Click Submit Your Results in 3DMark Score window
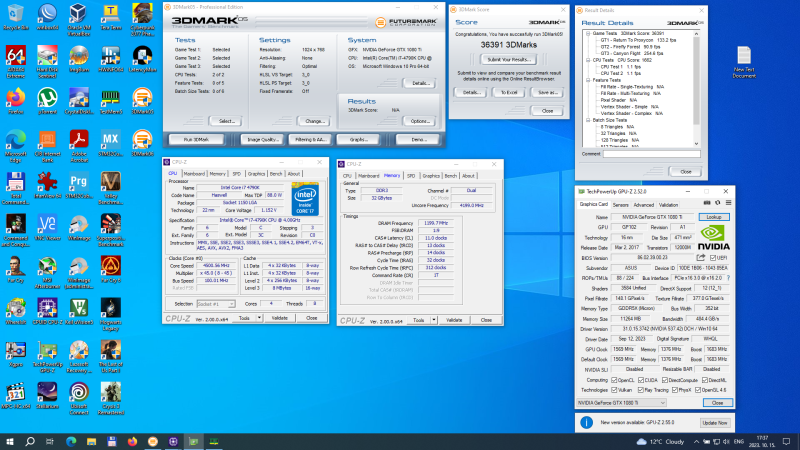 [509, 60]
